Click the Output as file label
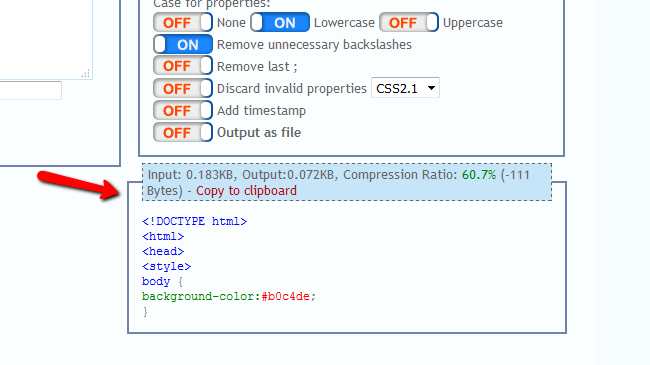This screenshot has width=650, height=365. (259, 133)
